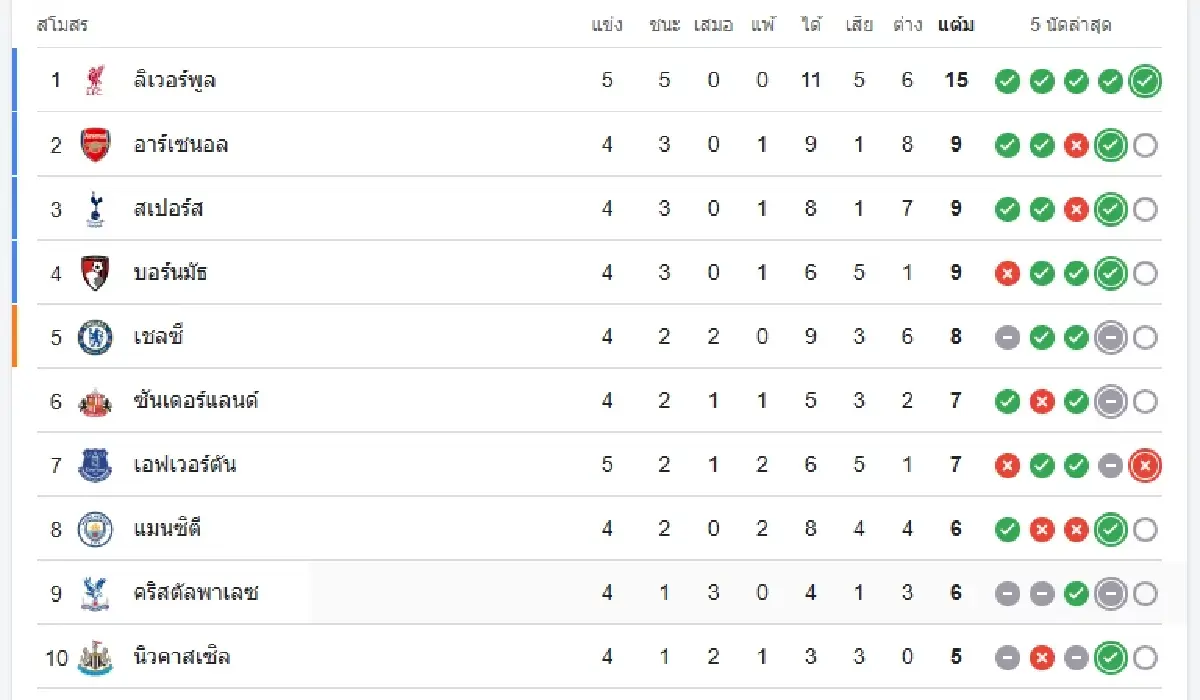Click Chelsea's highlighted draw result indicator
Image resolution: width=1200 pixels, height=700 pixels.
coord(1110,337)
